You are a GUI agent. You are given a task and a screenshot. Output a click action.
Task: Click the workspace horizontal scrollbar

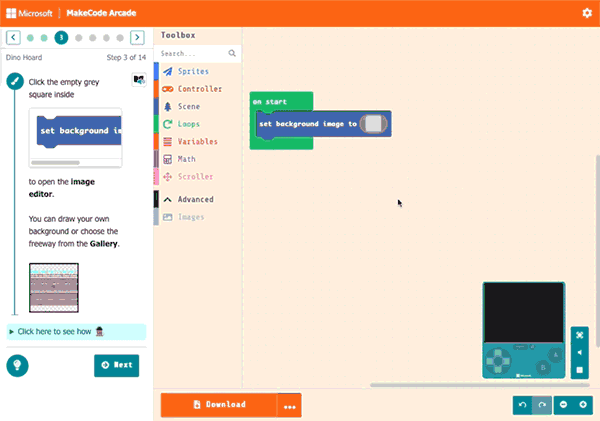[x=479, y=385]
